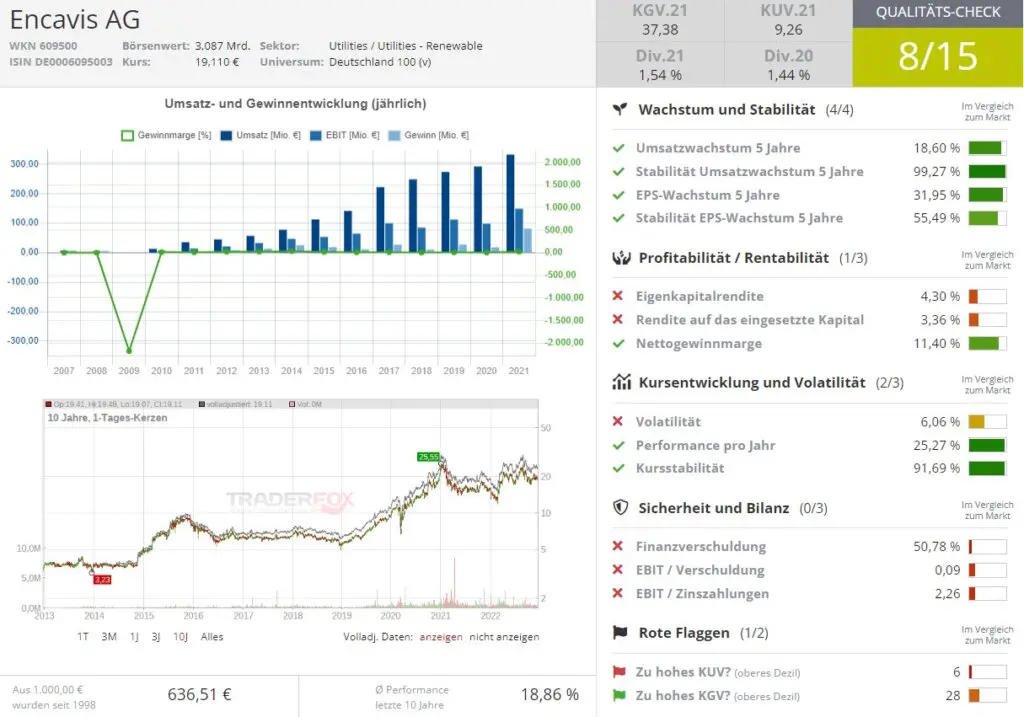Click the sector text Utilities / Utilities - Renewable
1024x717 pixels.
(406, 46)
